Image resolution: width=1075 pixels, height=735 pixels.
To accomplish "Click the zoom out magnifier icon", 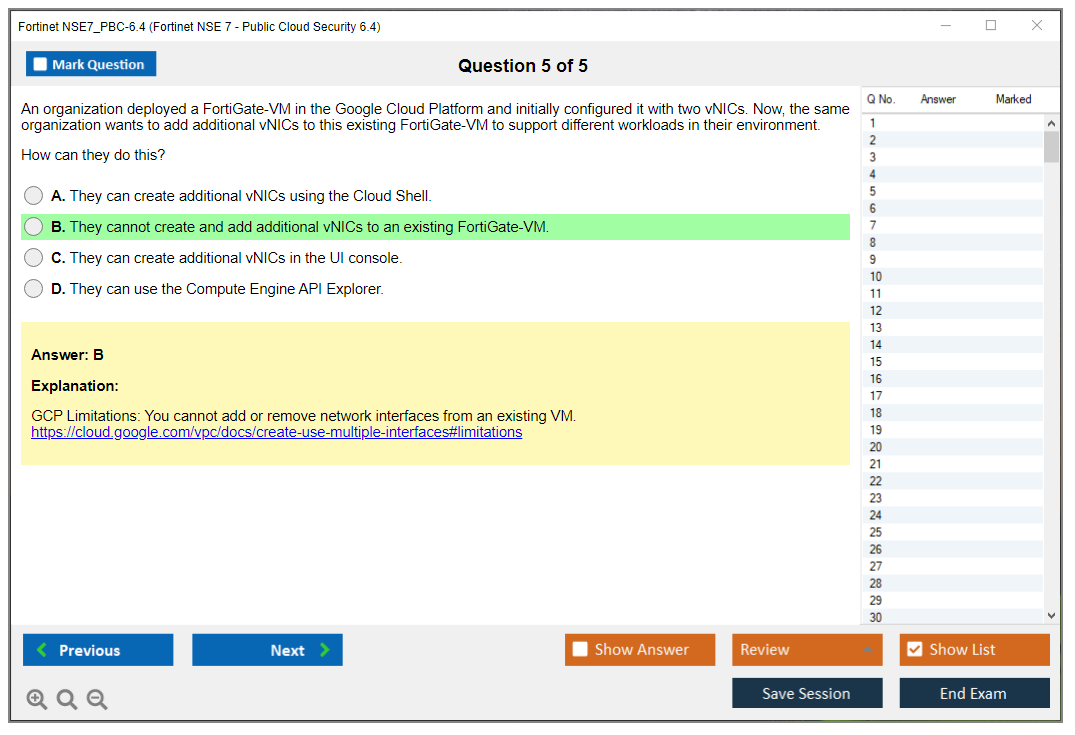I will click(97, 699).
